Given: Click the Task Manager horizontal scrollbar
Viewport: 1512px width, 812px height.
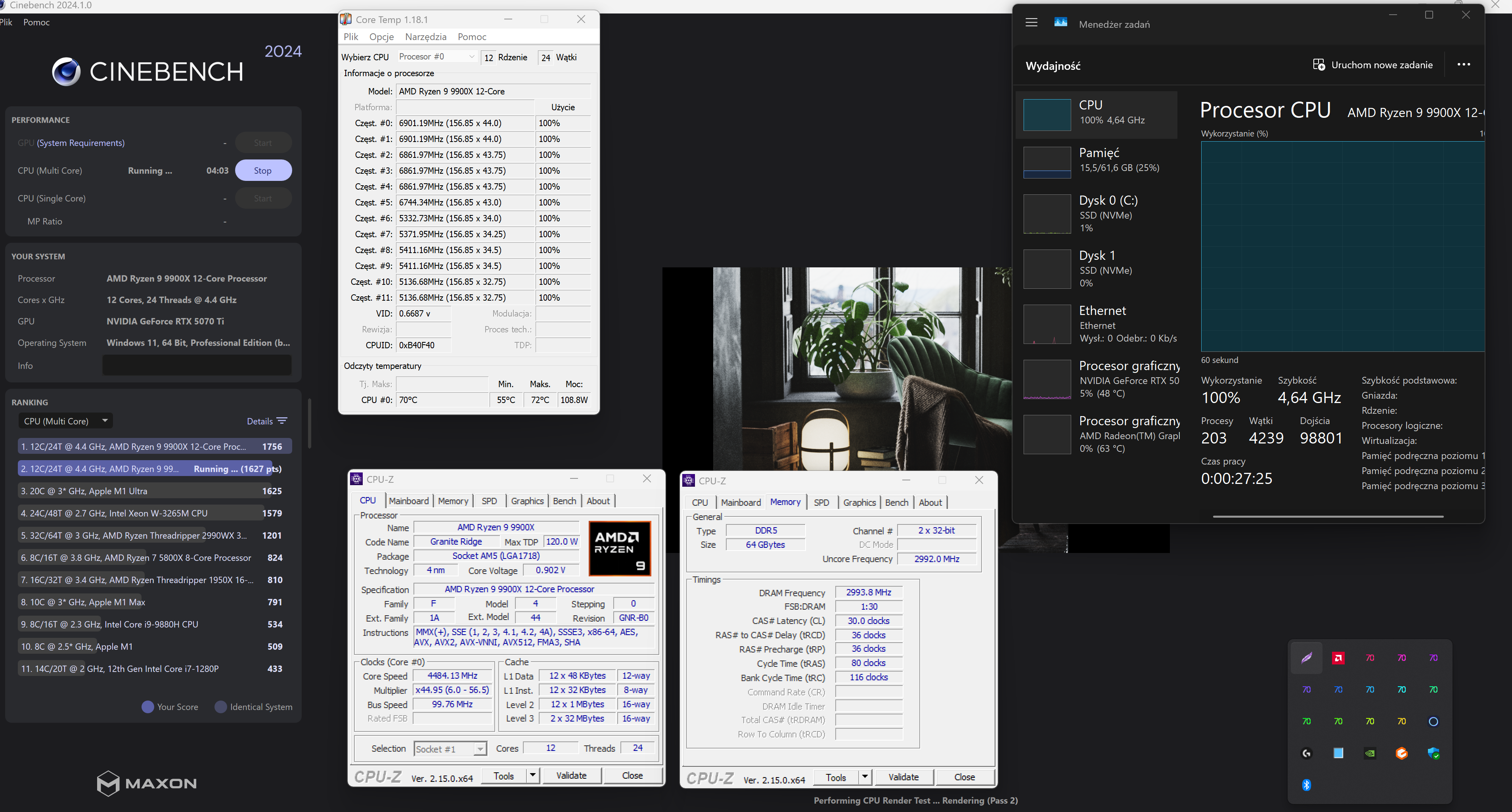Looking at the screenshot, I should point(1328,517).
